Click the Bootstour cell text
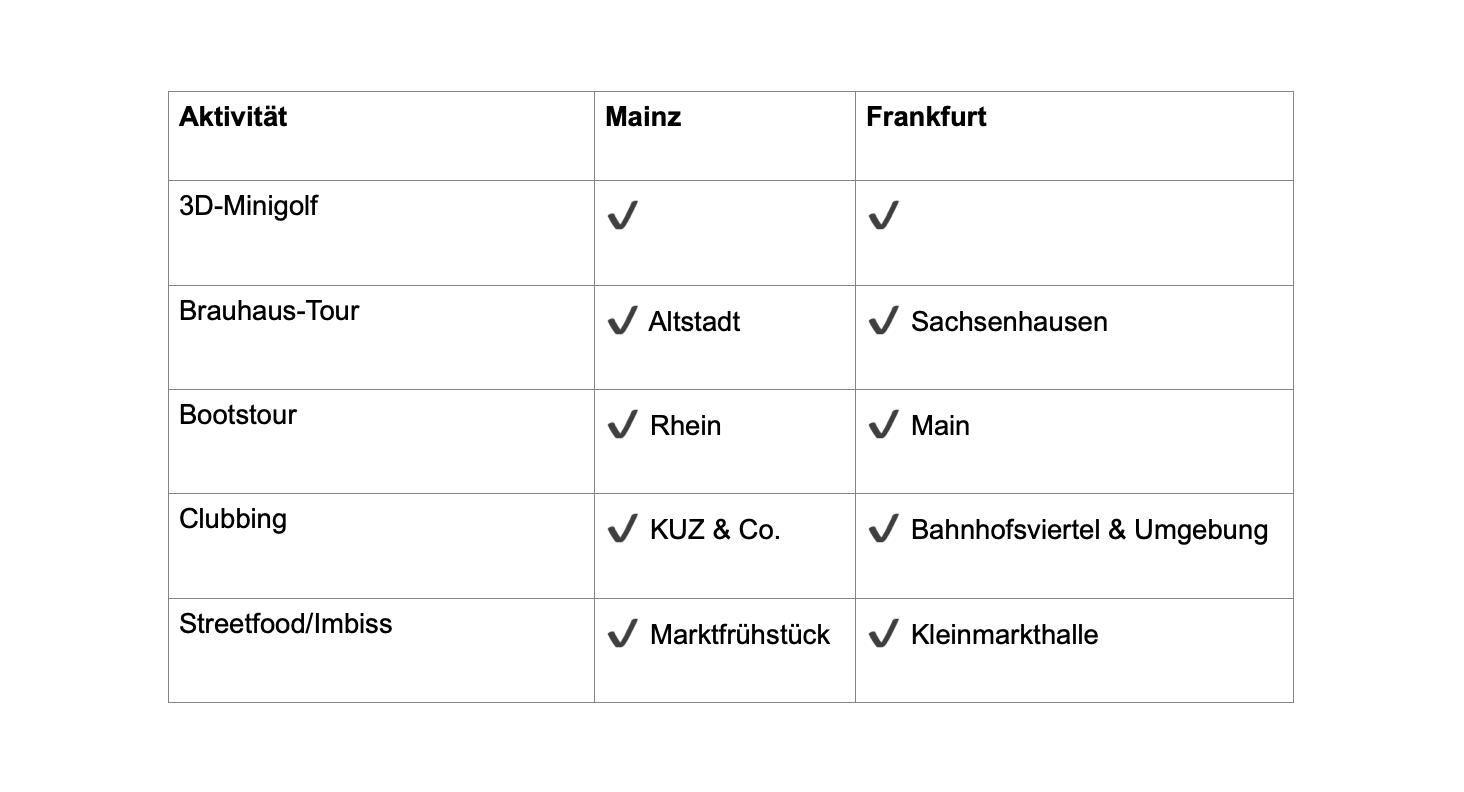 tap(237, 415)
